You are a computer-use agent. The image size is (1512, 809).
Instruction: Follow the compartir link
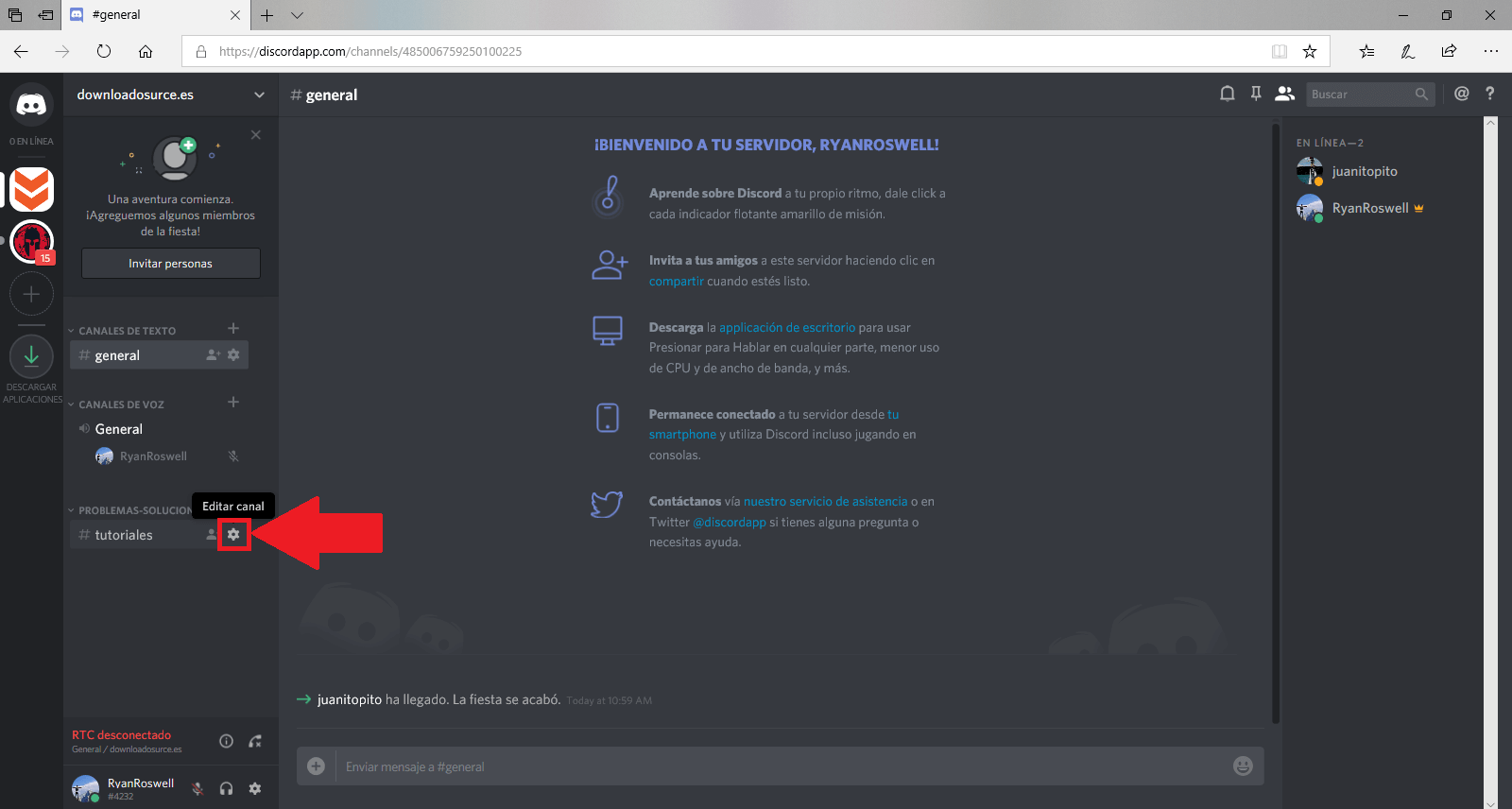pos(676,281)
